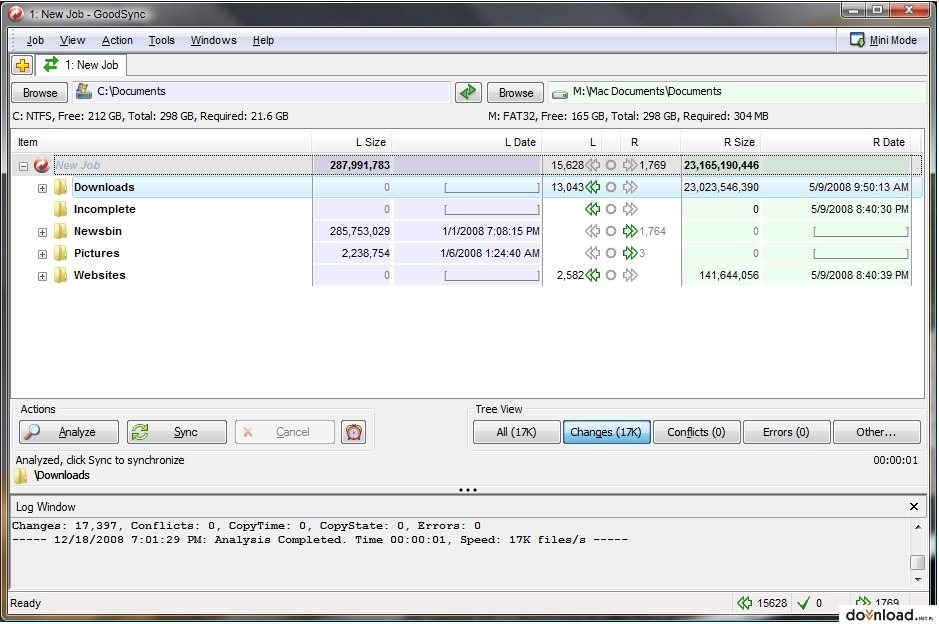Screen dimensions: 939x624
Task: Click the green right-arrow icon in Newsbin row
Action: point(630,231)
